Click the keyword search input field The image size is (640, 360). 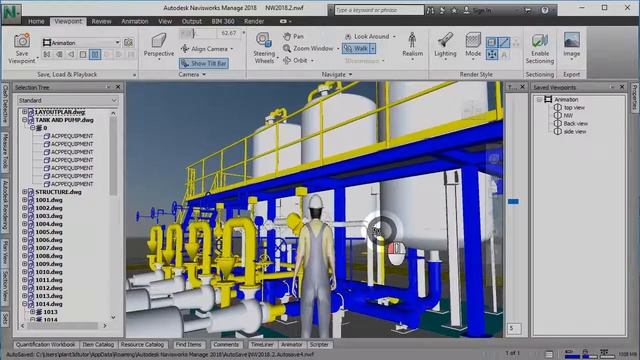(379, 10)
